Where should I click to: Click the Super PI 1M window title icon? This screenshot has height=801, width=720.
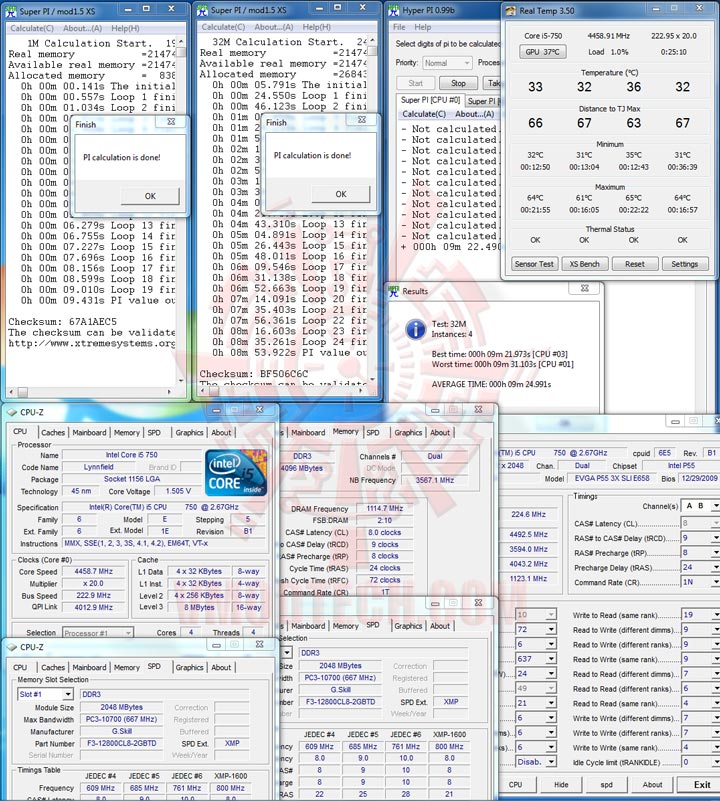[11, 11]
